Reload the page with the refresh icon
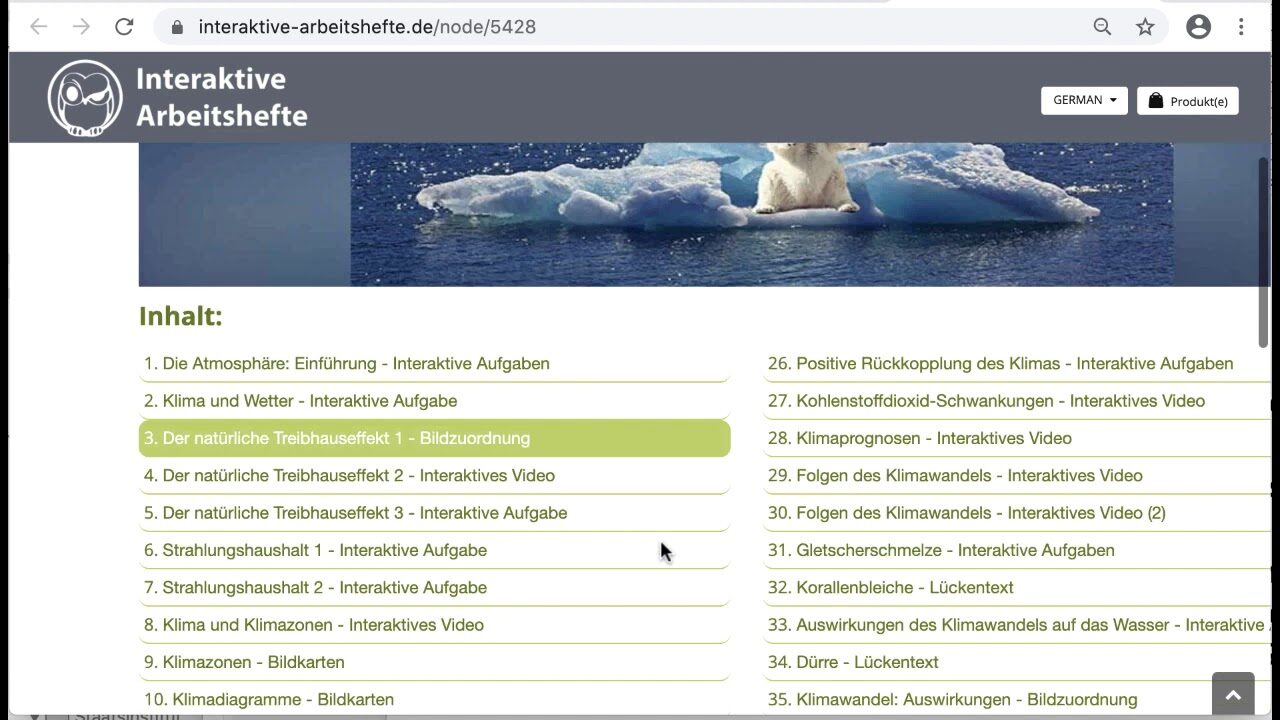The image size is (1280, 720). [x=124, y=27]
